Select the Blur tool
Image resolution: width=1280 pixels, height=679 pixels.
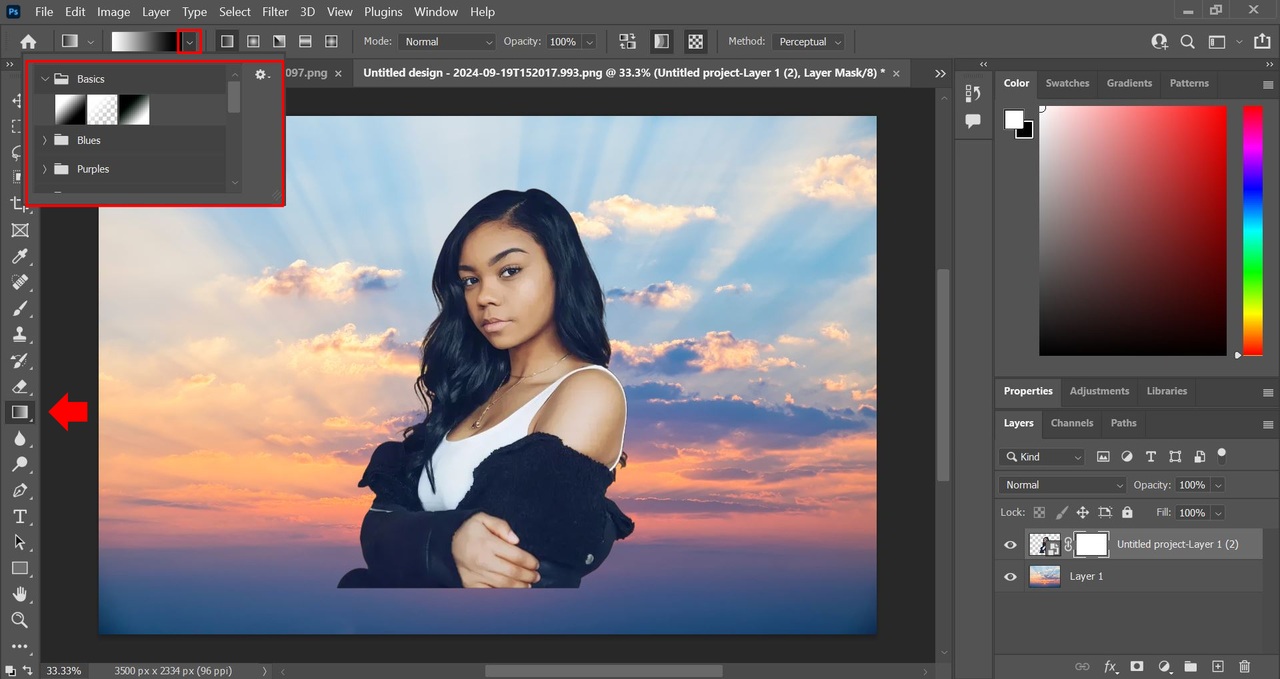pyautogui.click(x=19, y=438)
